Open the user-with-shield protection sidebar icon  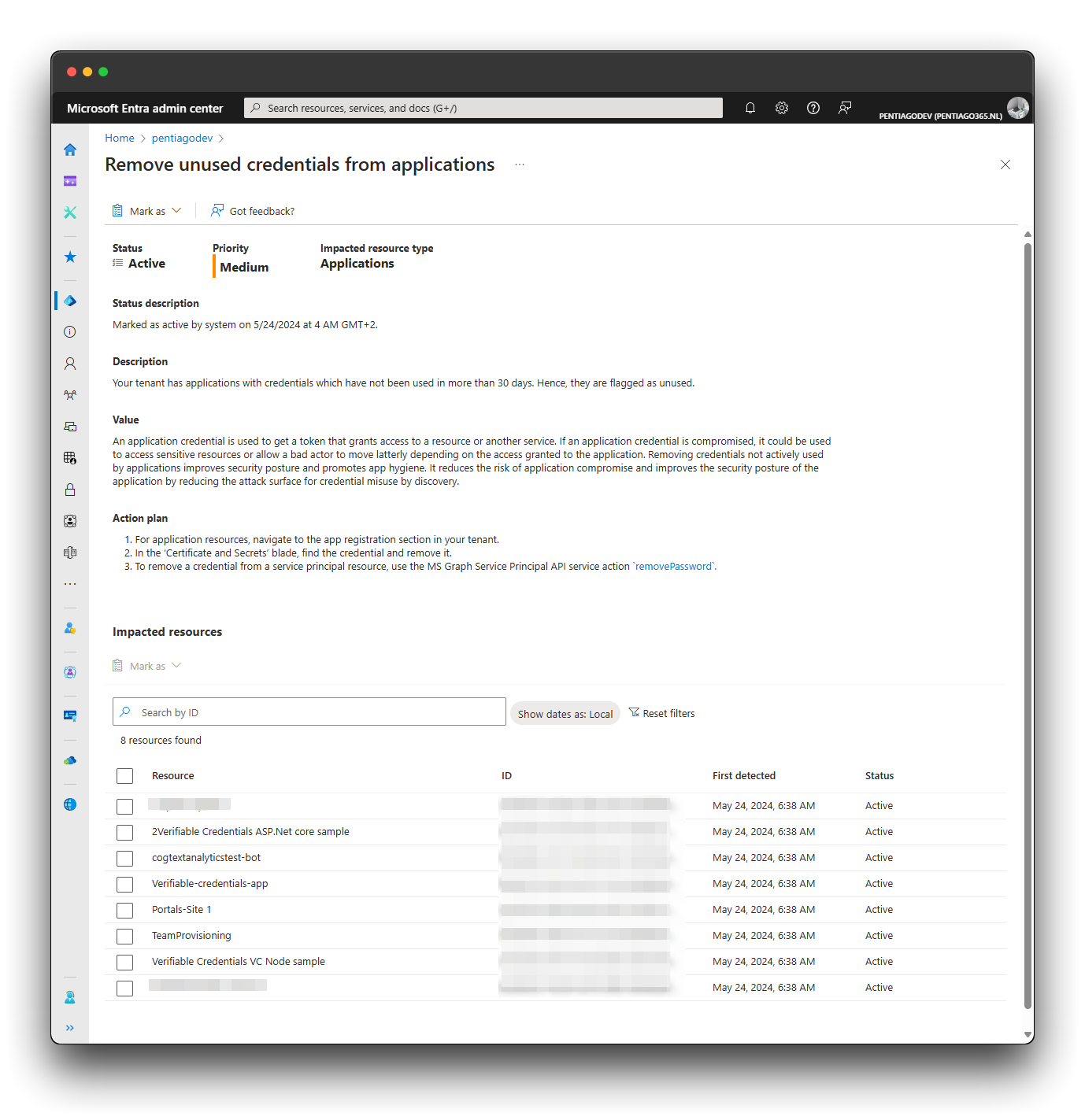70,628
